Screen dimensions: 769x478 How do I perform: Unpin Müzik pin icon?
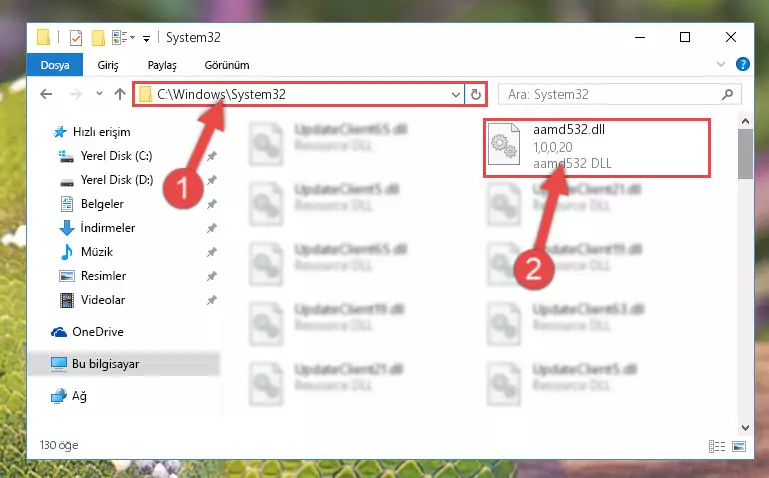(x=211, y=252)
